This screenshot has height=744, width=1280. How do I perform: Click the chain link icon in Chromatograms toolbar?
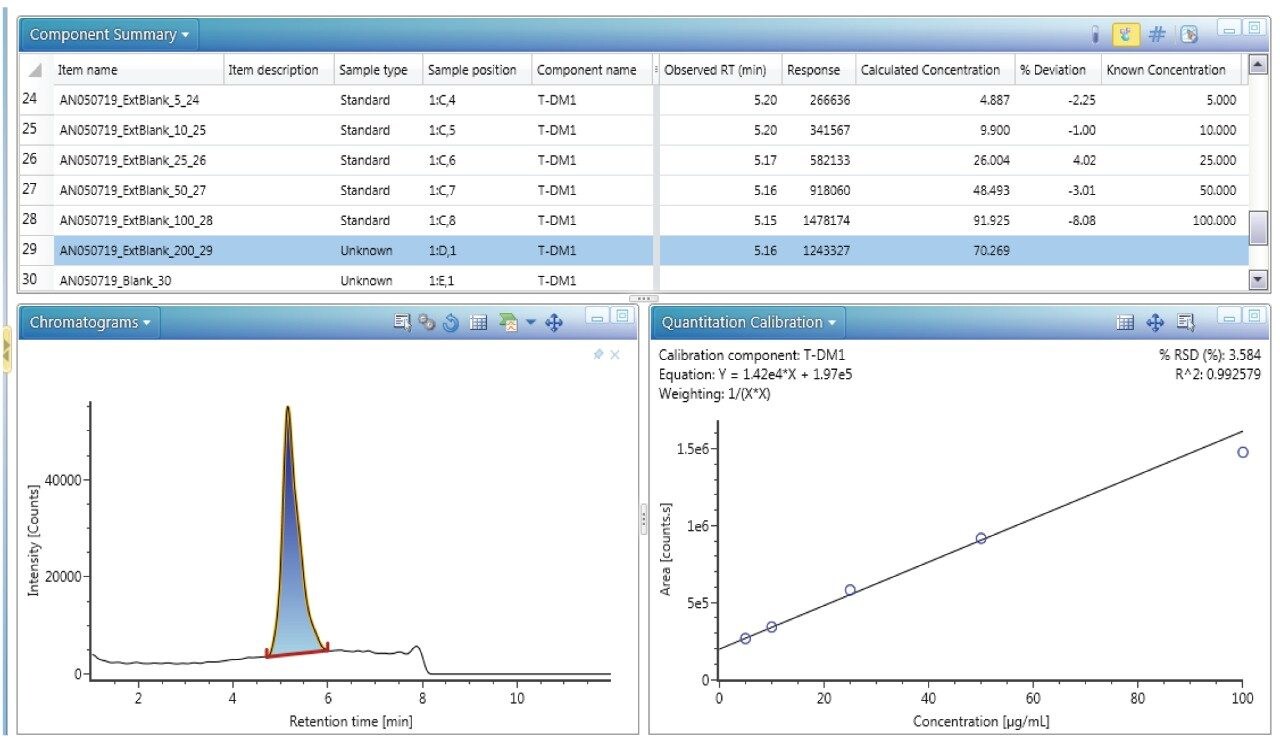pyautogui.click(x=427, y=323)
